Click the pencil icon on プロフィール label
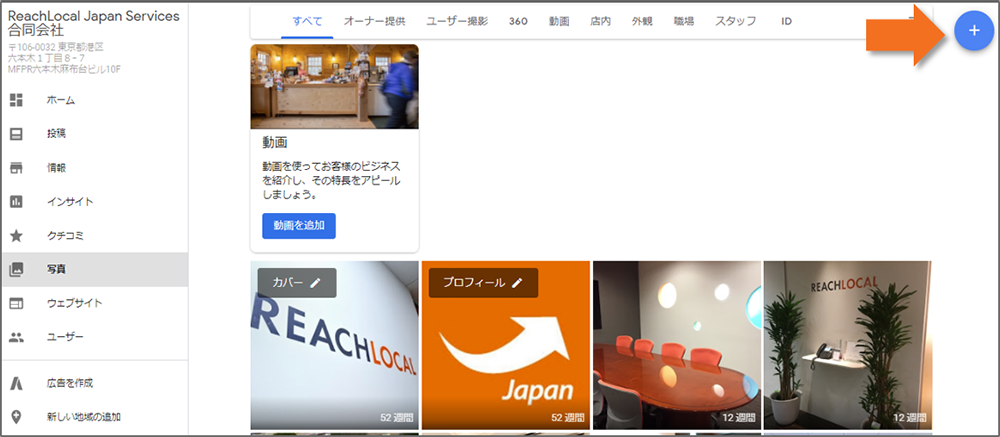 point(517,283)
